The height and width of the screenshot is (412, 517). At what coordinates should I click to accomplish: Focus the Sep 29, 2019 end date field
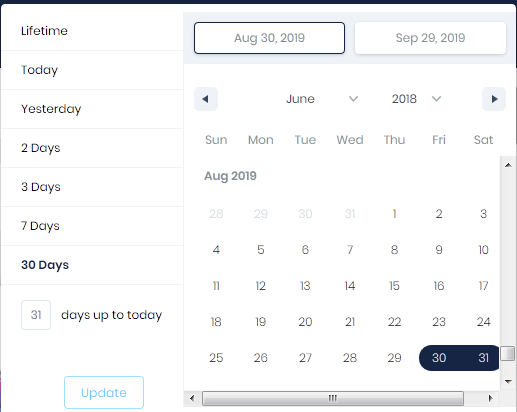(430, 38)
